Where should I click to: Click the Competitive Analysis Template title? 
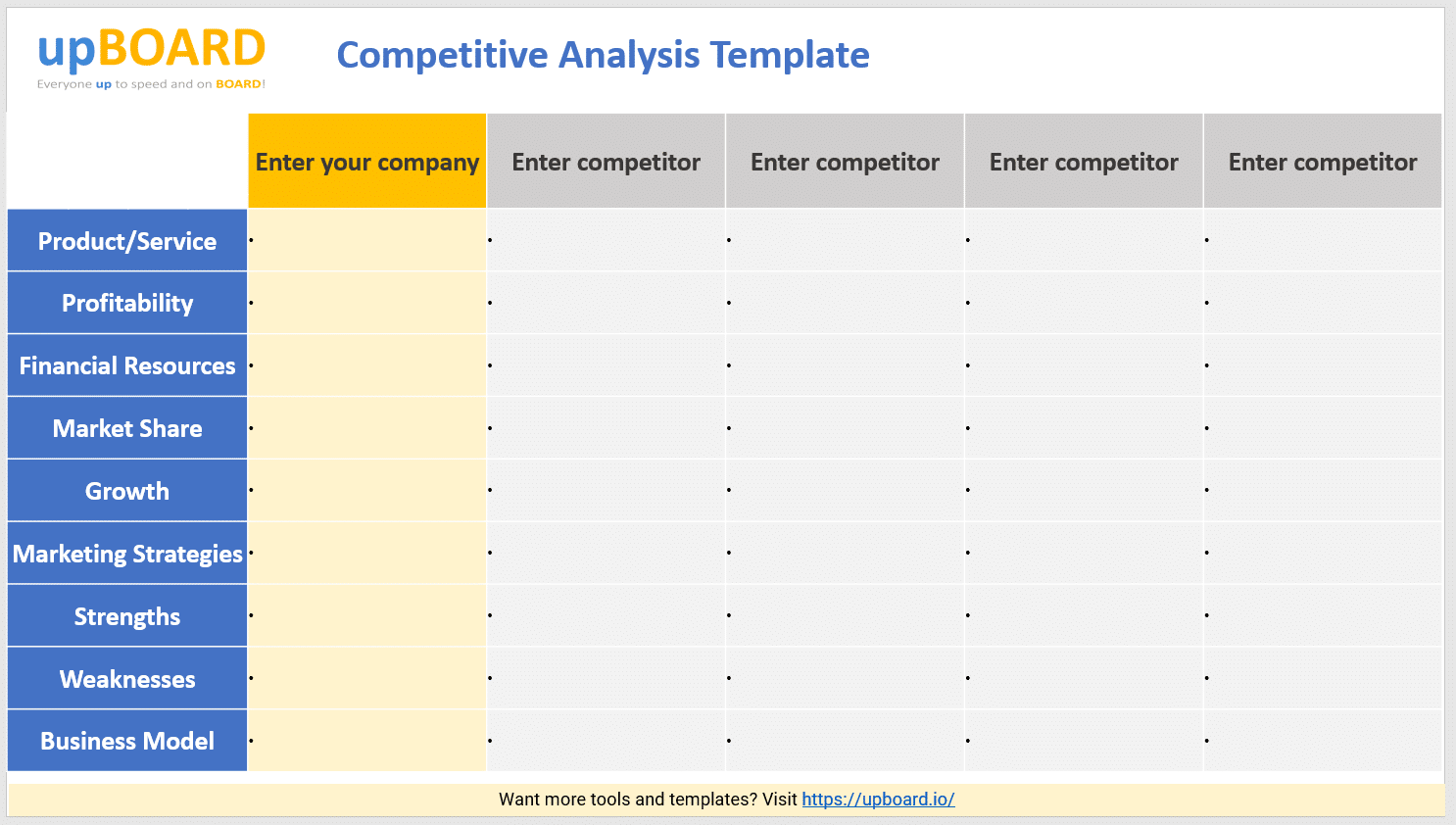pos(603,56)
